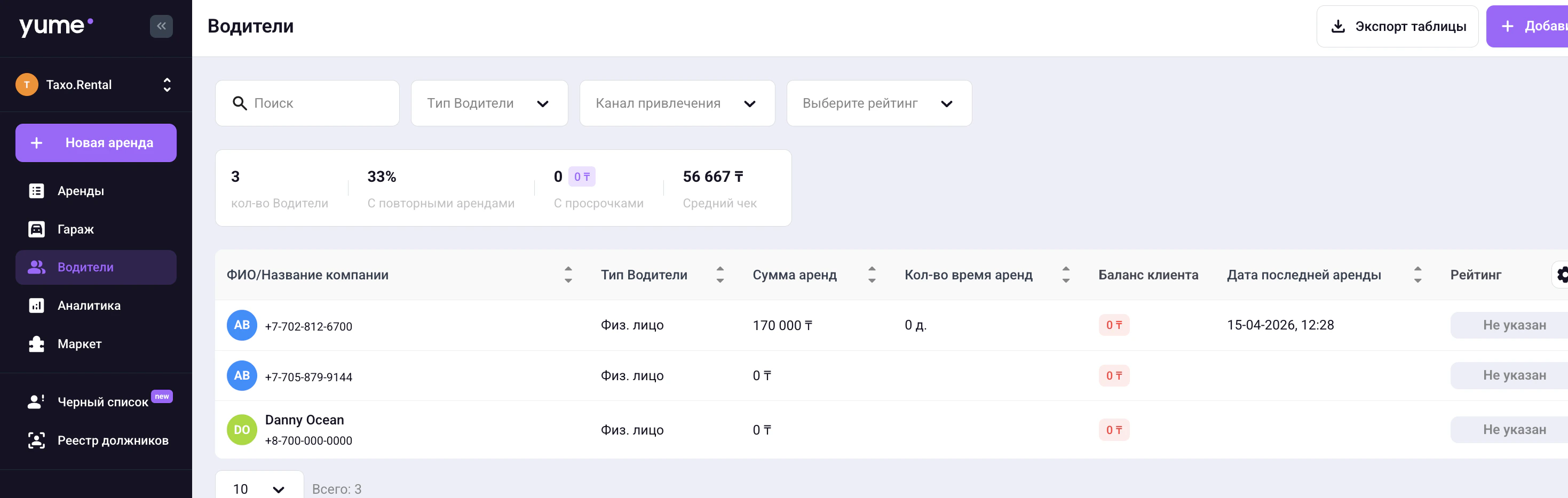Sort by Кол-во время аренд arrows
1568x498 pixels.
pos(1066,275)
